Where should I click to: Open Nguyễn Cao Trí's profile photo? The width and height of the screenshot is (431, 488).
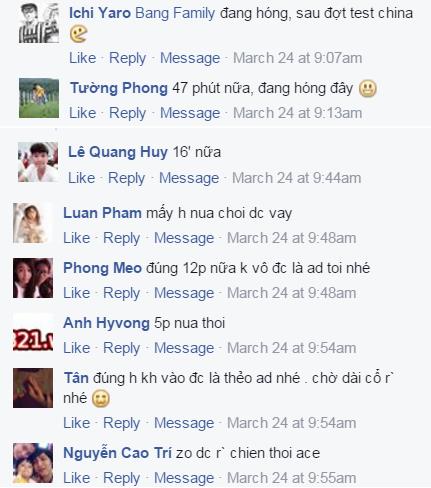coord(33,463)
